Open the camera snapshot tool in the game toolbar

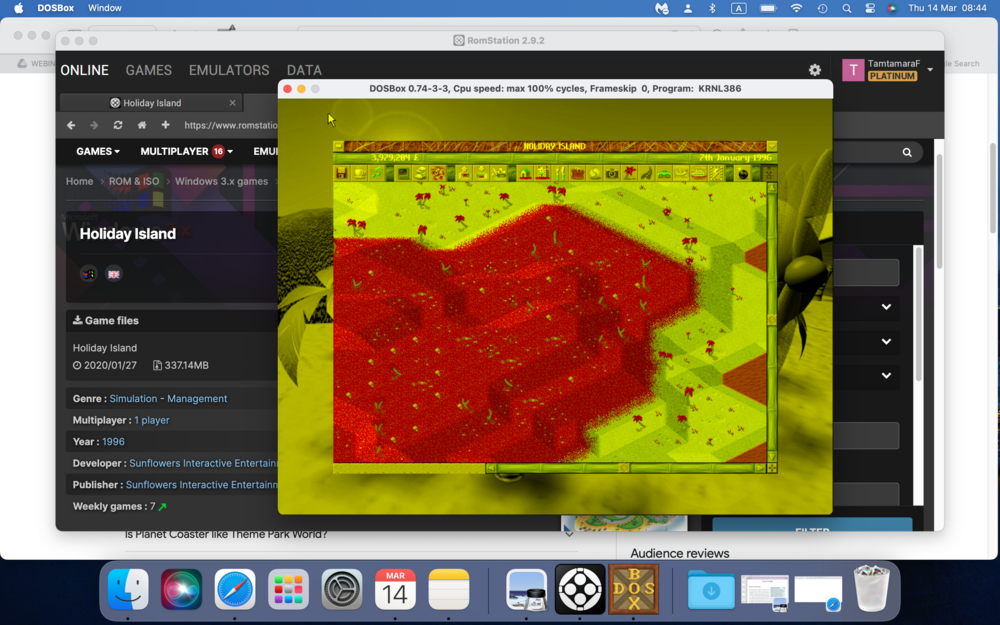612,171
